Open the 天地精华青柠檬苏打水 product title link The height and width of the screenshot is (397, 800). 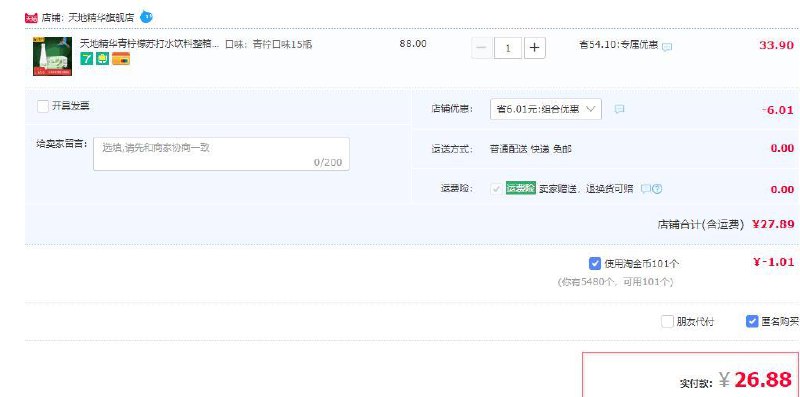point(149,44)
